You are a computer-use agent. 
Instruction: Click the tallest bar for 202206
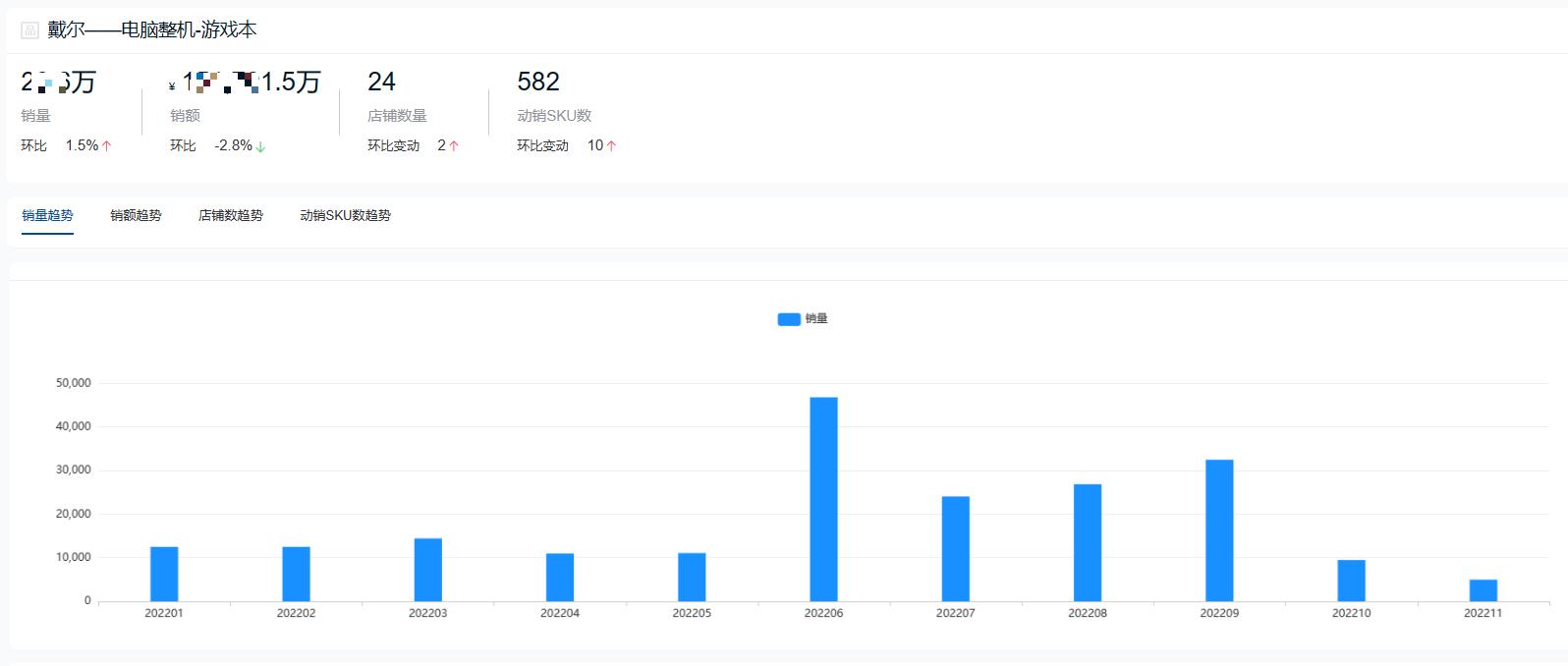(x=823, y=499)
